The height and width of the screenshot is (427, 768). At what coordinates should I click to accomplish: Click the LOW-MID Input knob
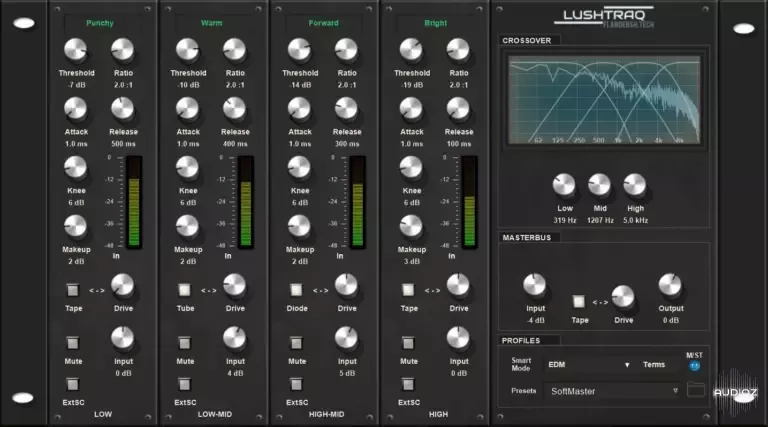[x=234, y=338]
